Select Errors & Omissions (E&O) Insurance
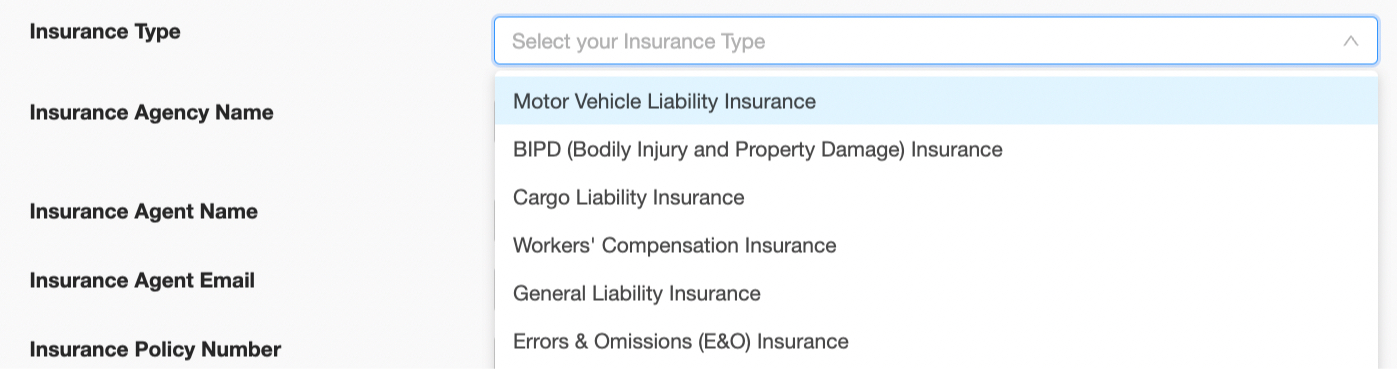This screenshot has width=1397, height=369. point(936,341)
